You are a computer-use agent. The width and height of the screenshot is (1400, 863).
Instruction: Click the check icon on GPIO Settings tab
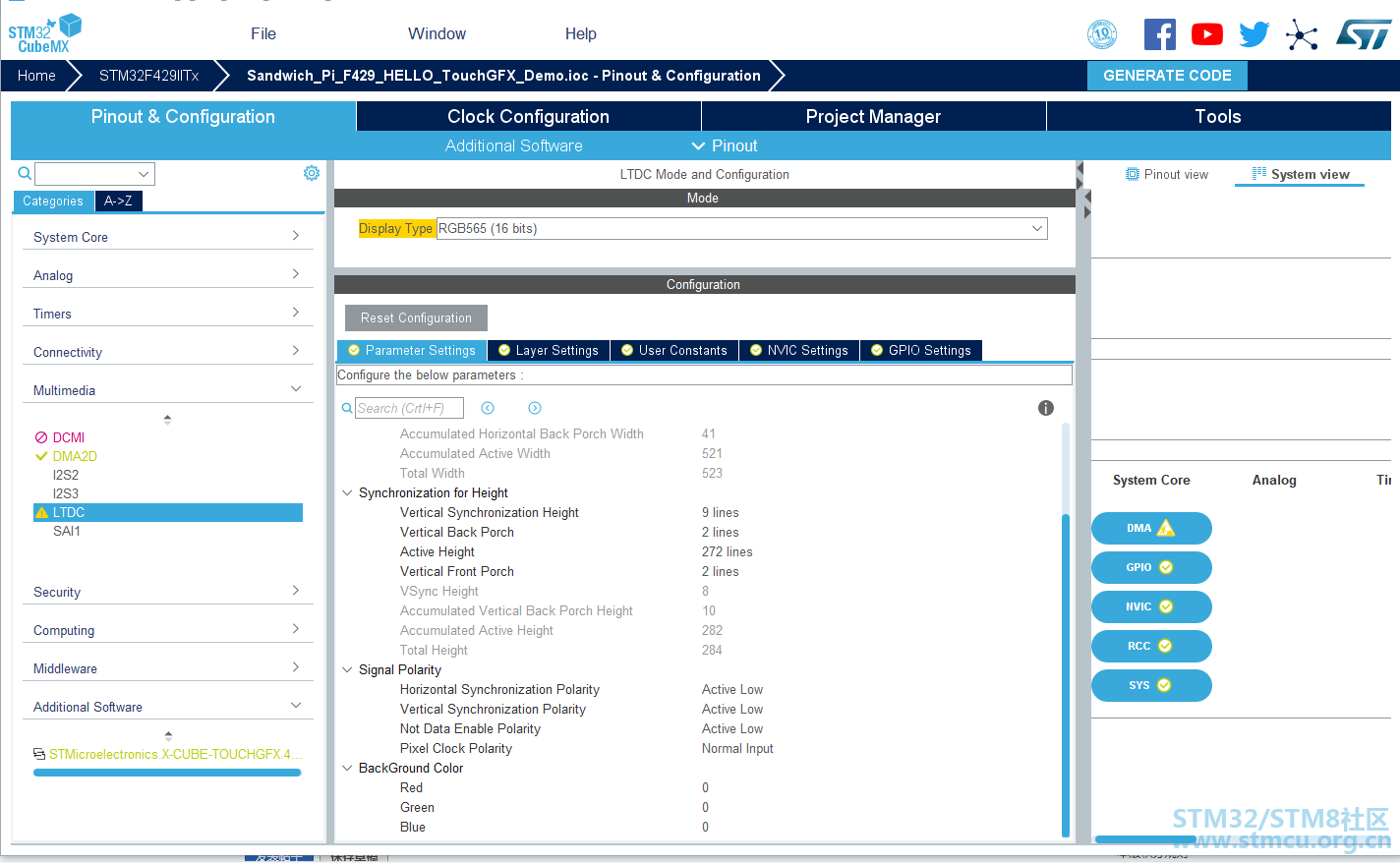coord(877,350)
